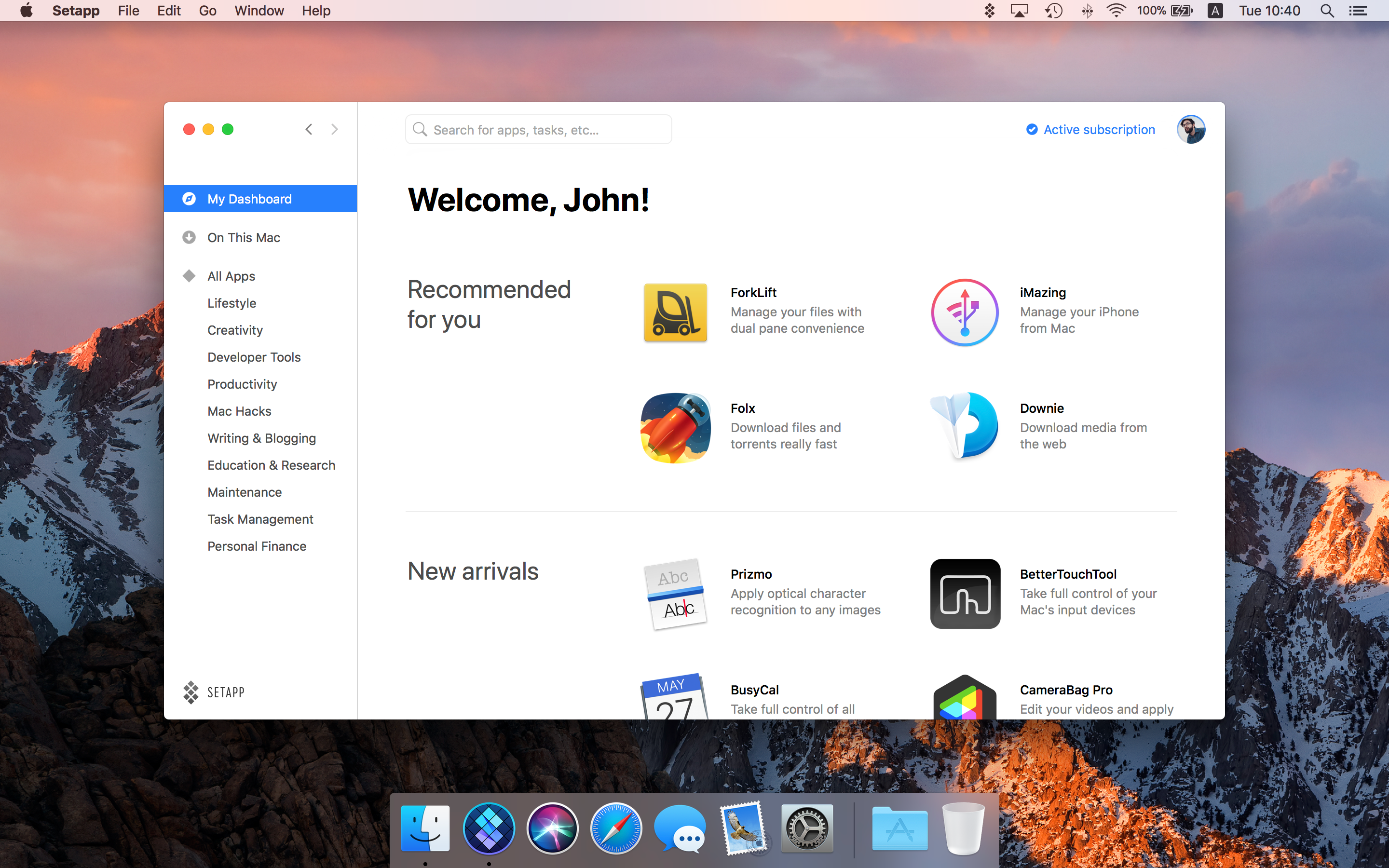Screen dimensions: 1389x868
Task: Go back with the left chevron
Action: pyautogui.click(x=309, y=130)
